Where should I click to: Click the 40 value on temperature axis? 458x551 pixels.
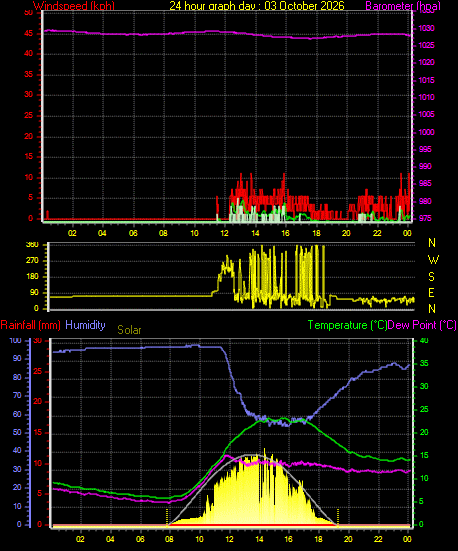tap(424, 341)
